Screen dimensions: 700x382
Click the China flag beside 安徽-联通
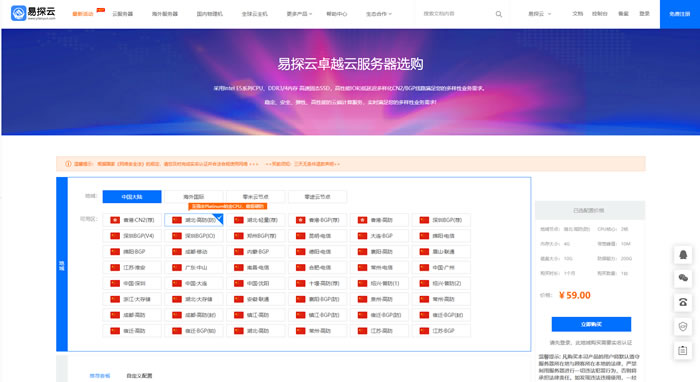[239, 299]
